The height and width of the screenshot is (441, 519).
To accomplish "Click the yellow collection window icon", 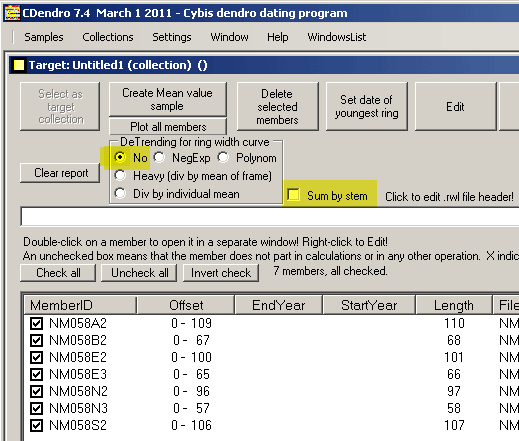I will coord(19,65).
